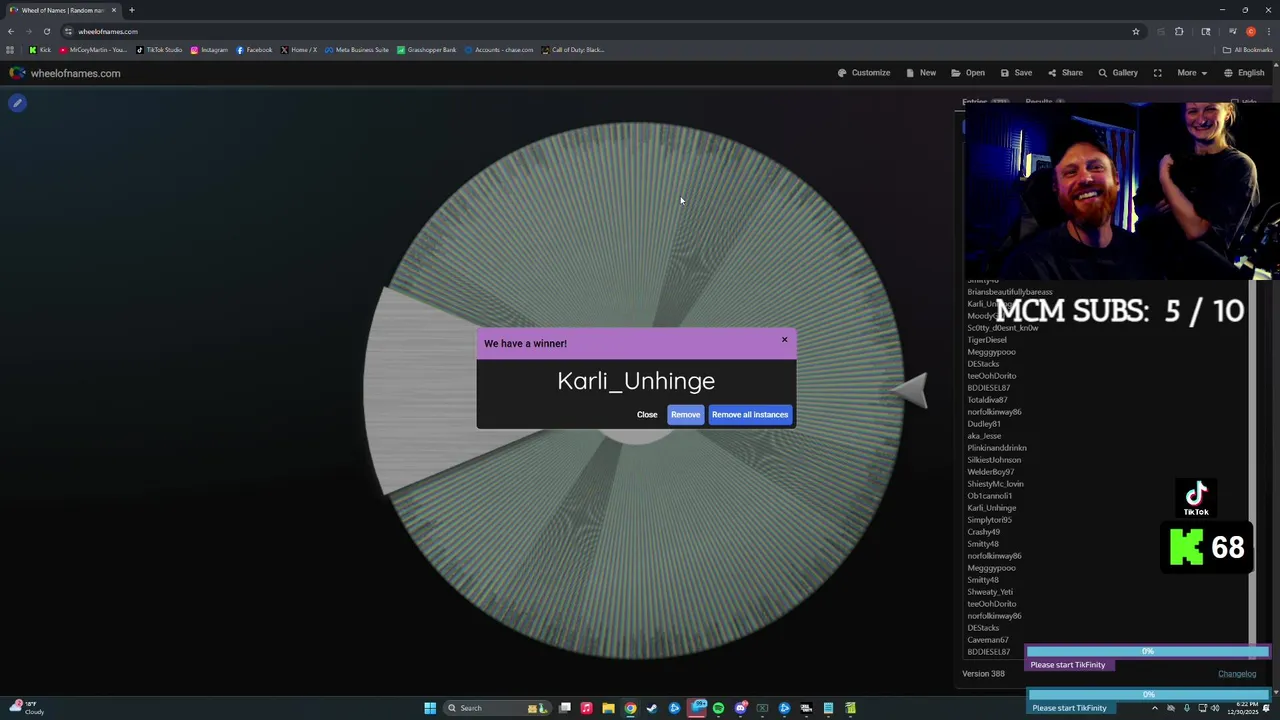1280x720 pixels.
Task: Open the Customize wheel settings
Action: pos(864,73)
